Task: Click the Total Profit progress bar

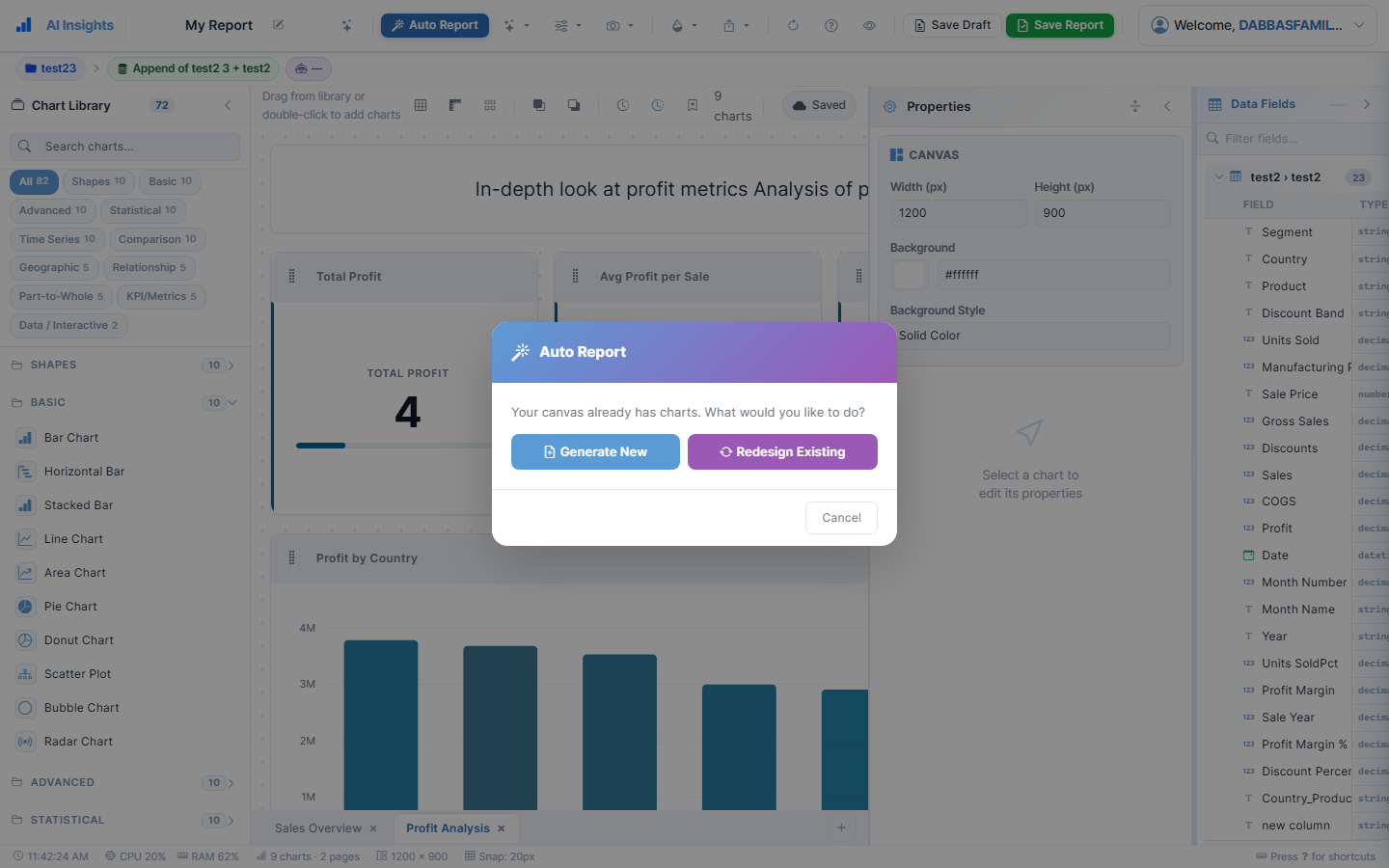Action: tap(395, 446)
